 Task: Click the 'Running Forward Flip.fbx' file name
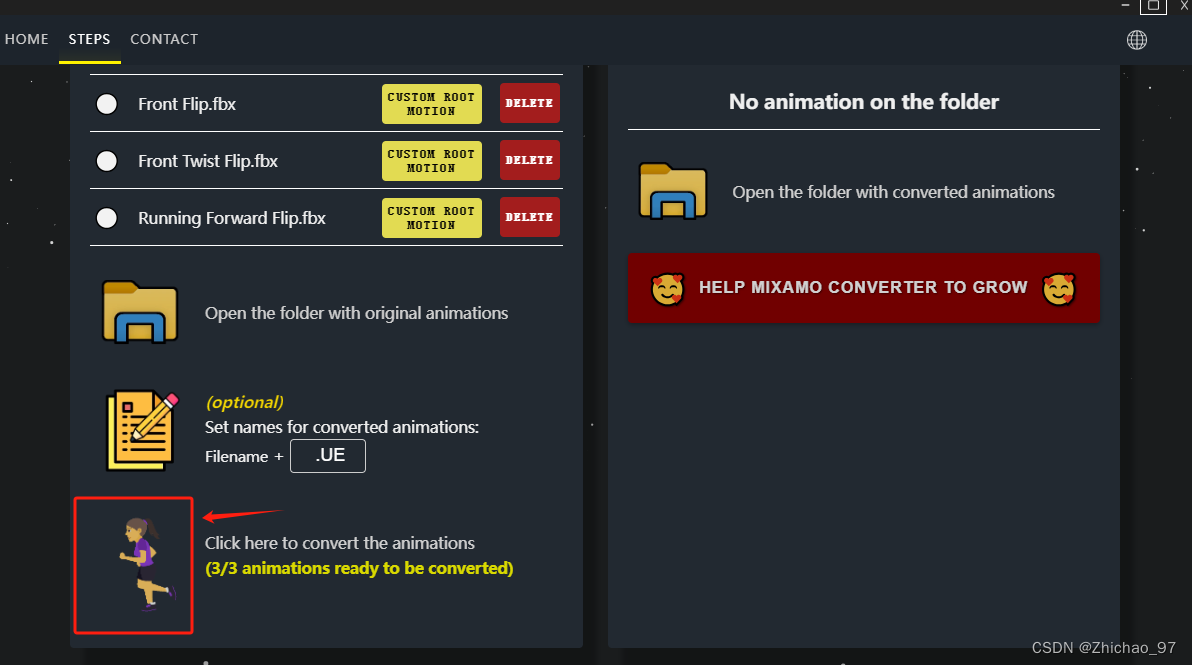pos(232,218)
